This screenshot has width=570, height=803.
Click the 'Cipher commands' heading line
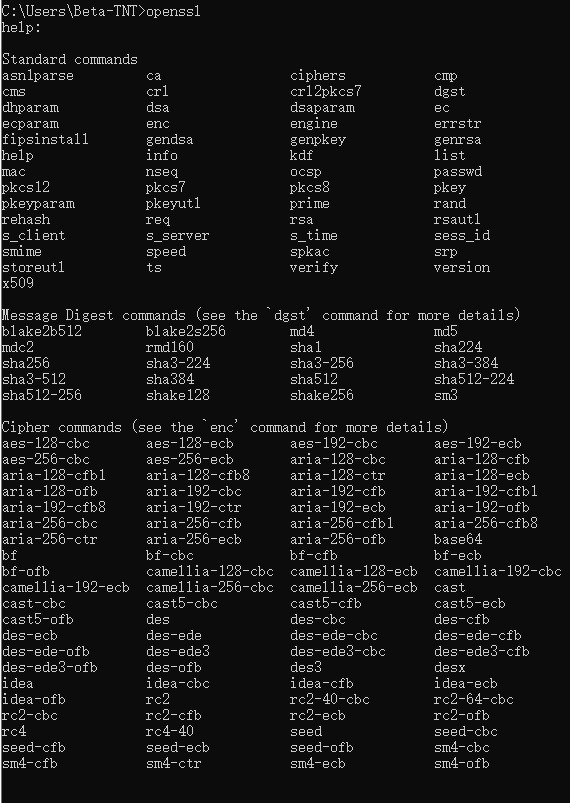tap(225, 427)
